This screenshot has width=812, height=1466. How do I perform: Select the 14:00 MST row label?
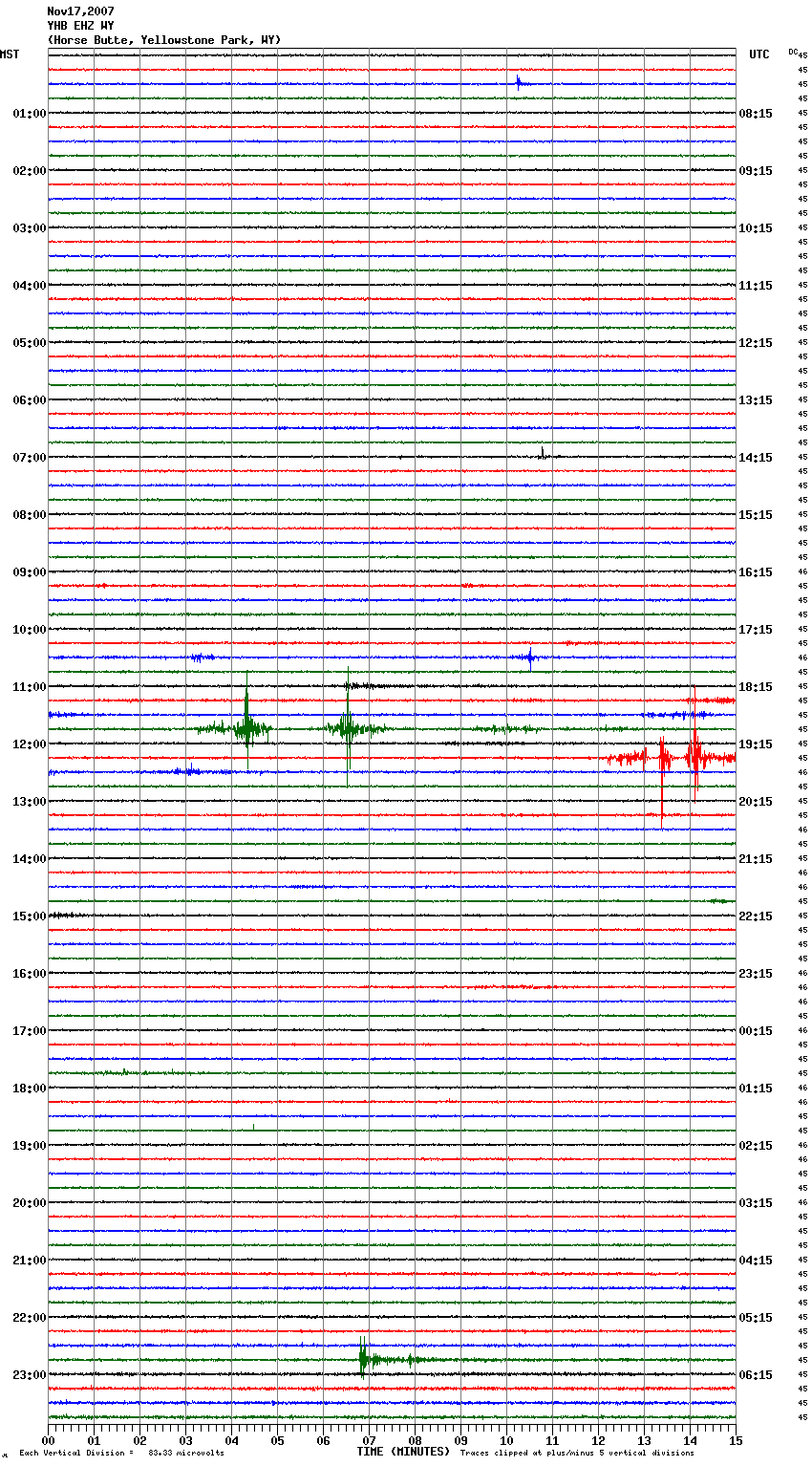29,859
